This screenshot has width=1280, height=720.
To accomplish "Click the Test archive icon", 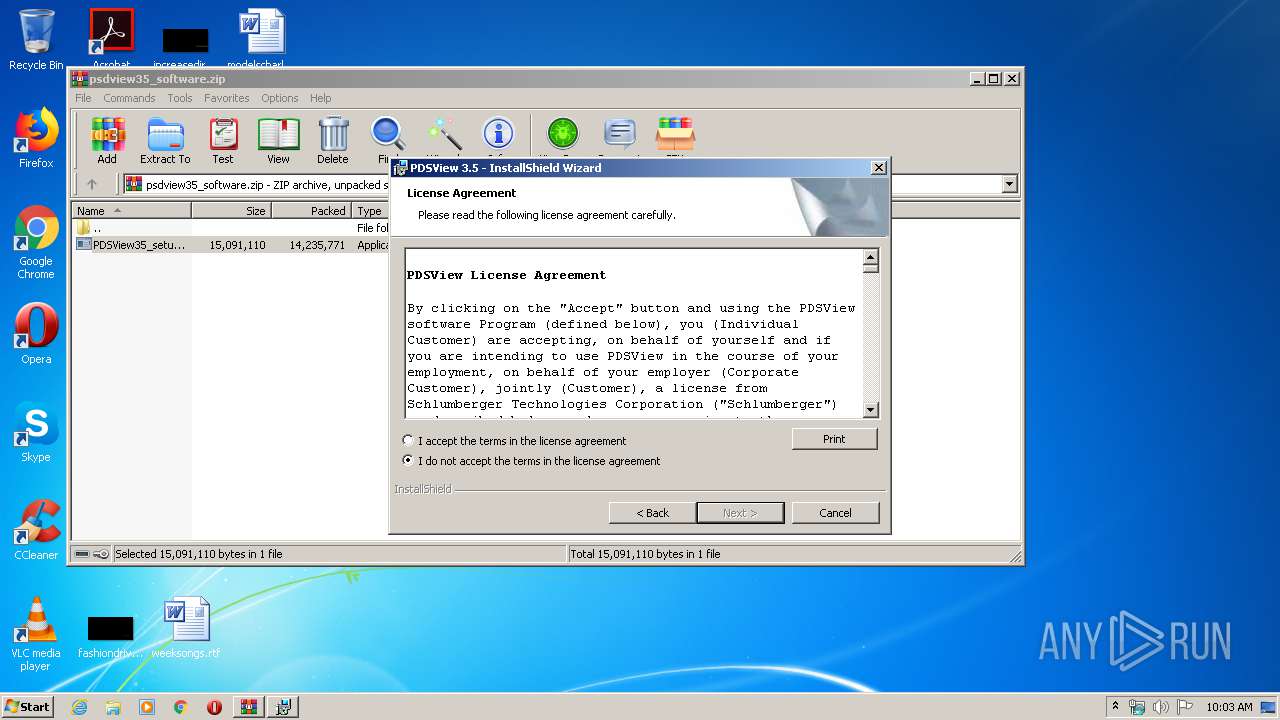I will [223, 140].
